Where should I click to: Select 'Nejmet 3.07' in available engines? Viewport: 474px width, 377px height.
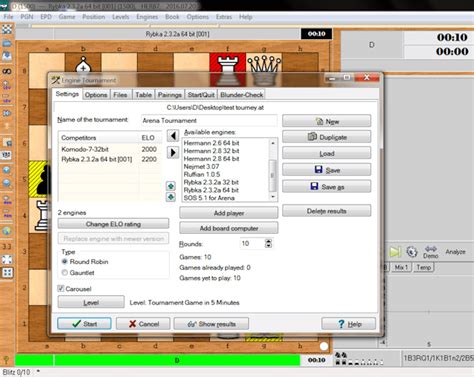[201, 166]
